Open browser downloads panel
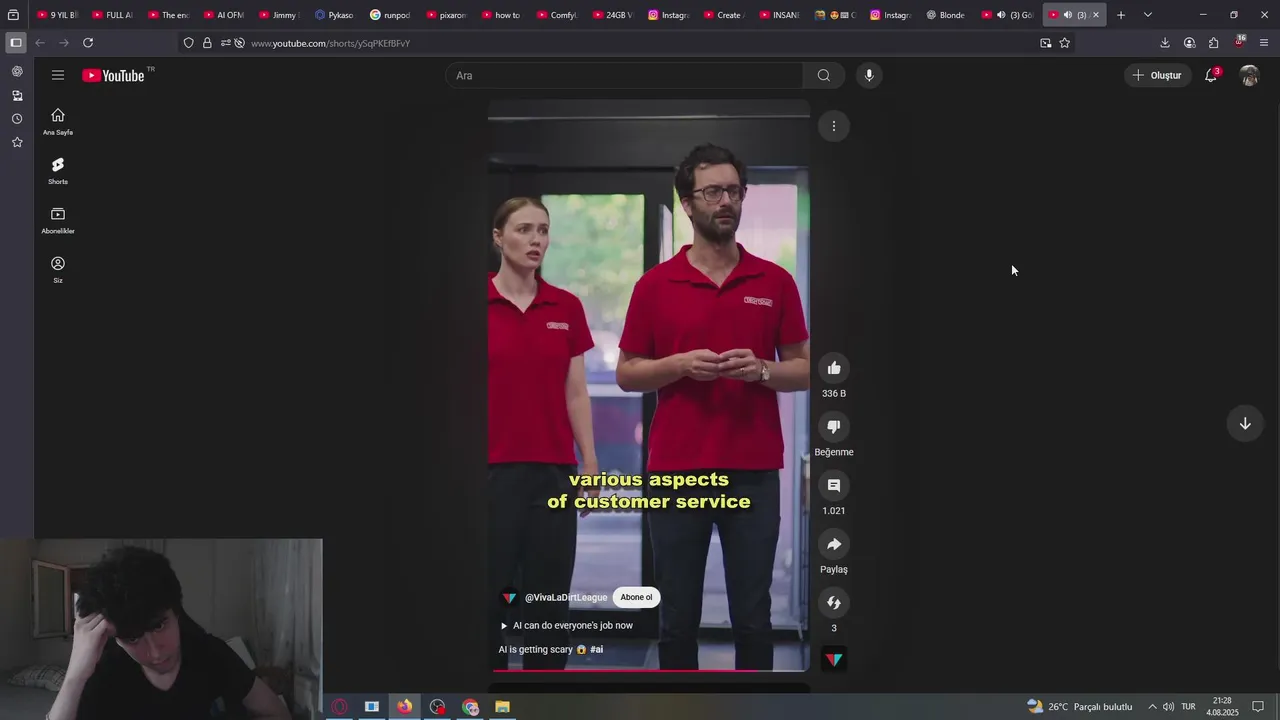 point(1165,43)
